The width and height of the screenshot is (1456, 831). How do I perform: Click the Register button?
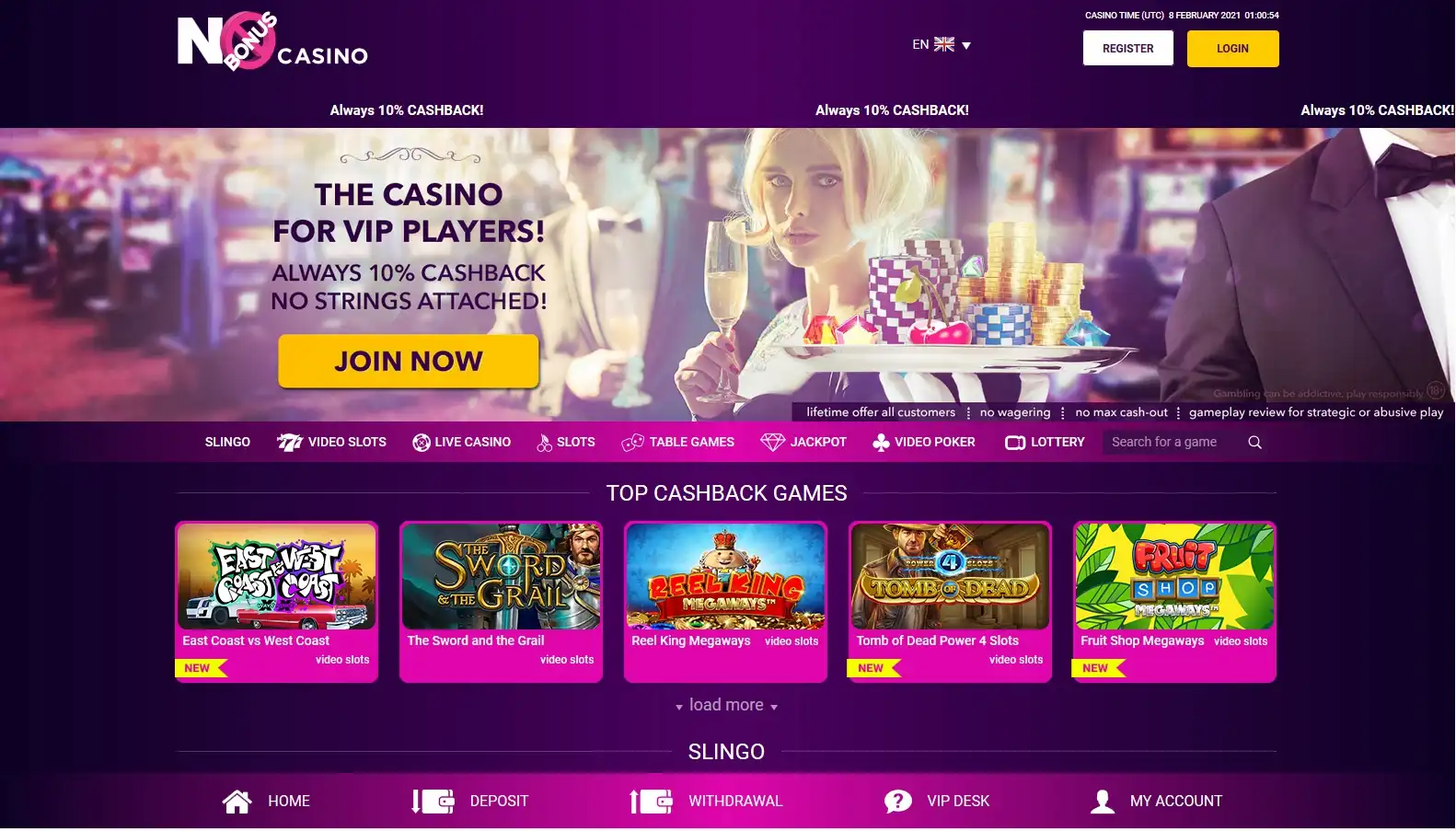1127,49
